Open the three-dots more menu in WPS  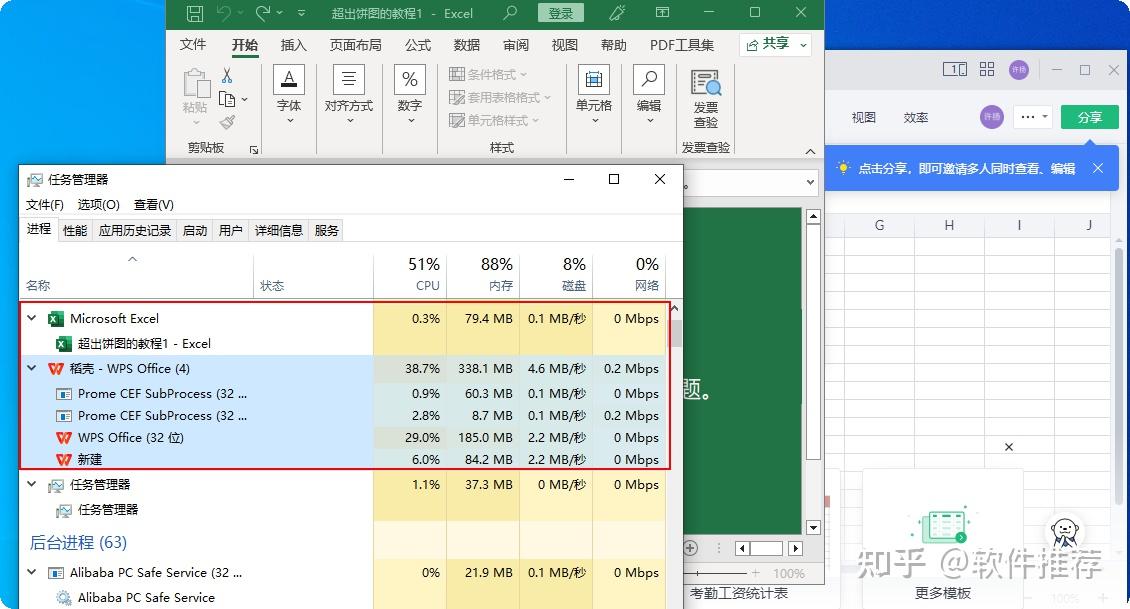coord(1033,117)
